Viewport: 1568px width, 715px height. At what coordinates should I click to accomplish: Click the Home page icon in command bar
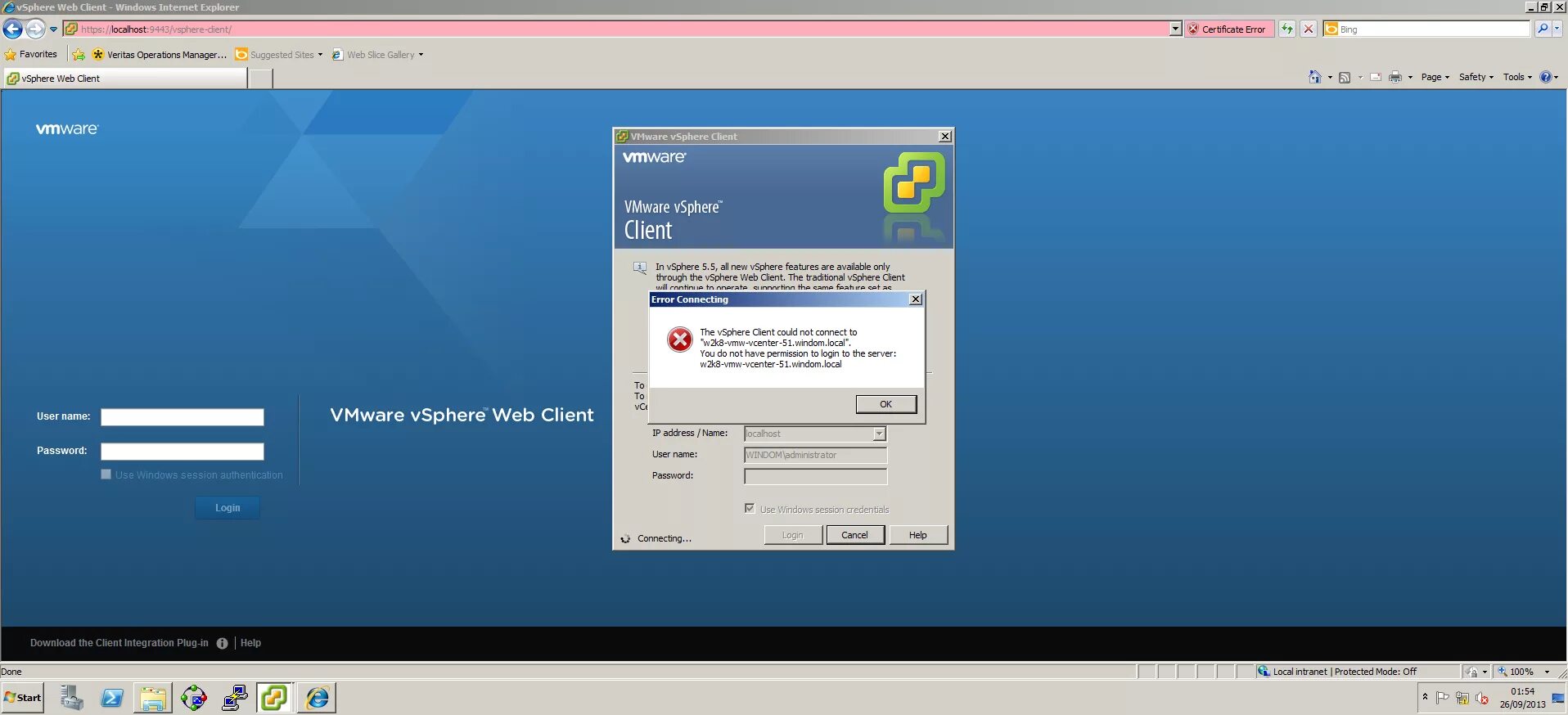(x=1314, y=77)
